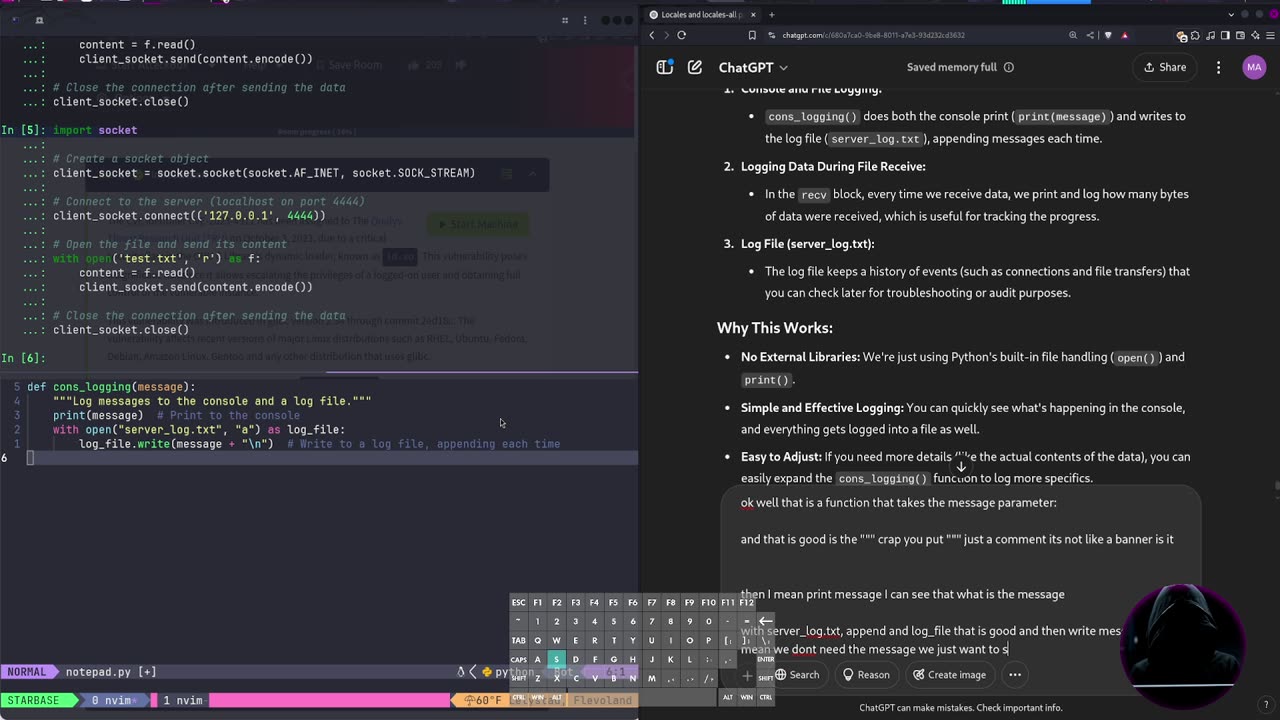Click the ESC key on keyboard overlay

518,603
